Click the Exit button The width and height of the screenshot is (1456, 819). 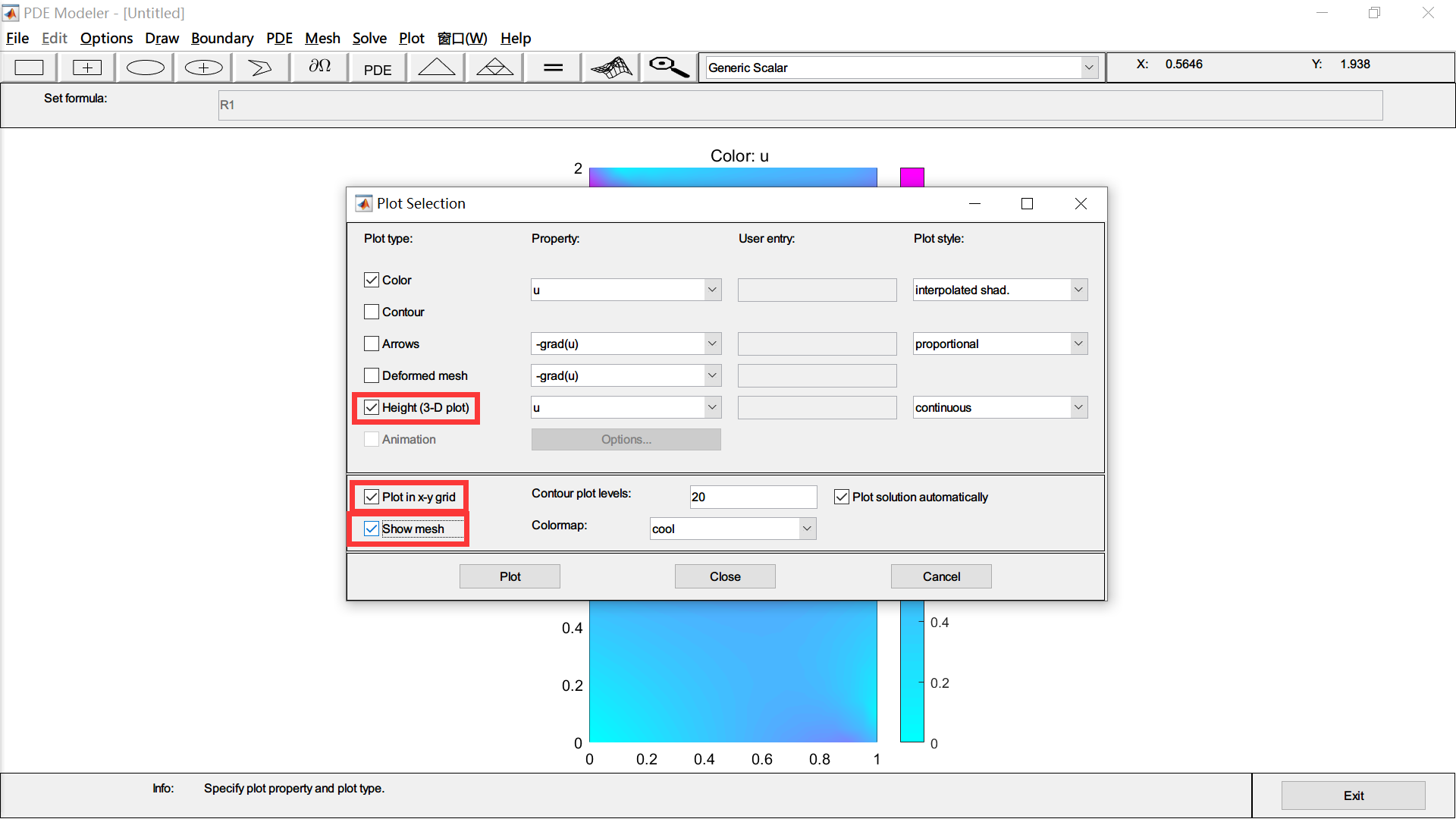(x=1353, y=795)
